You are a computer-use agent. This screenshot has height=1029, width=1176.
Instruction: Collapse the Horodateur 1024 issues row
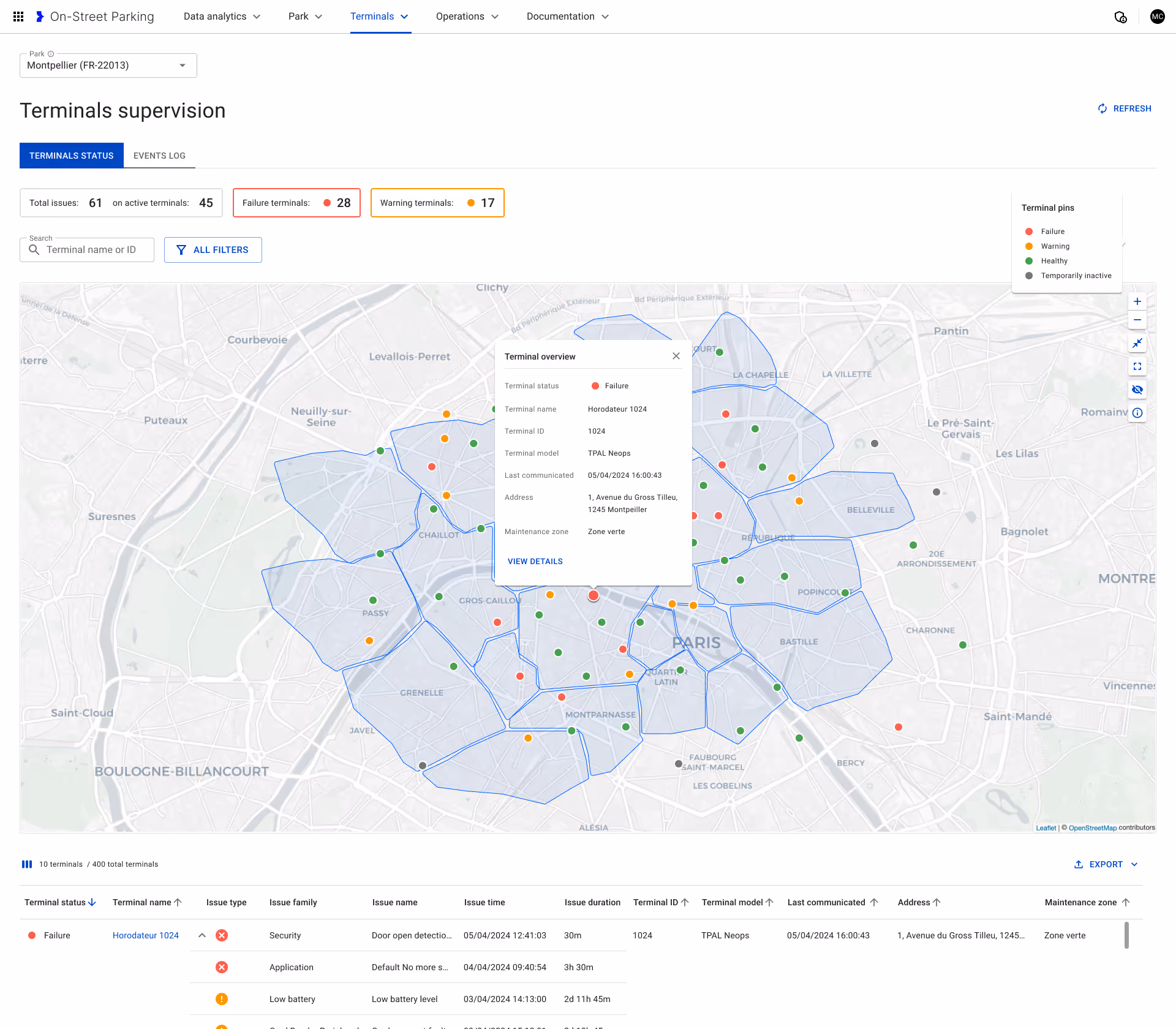202,935
